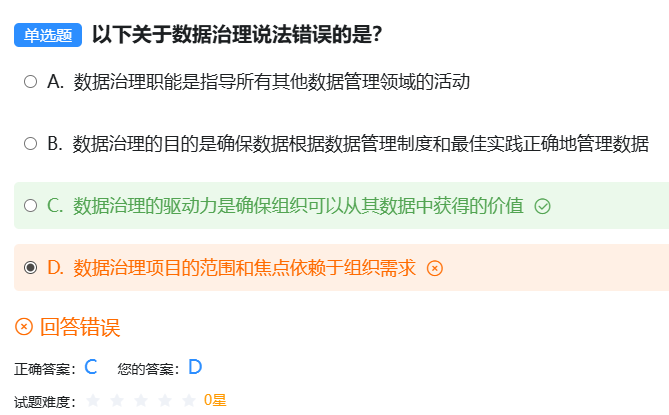Click option D text about 数据治理项目的范围
The height and width of the screenshot is (415, 669).
(x=244, y=268)
